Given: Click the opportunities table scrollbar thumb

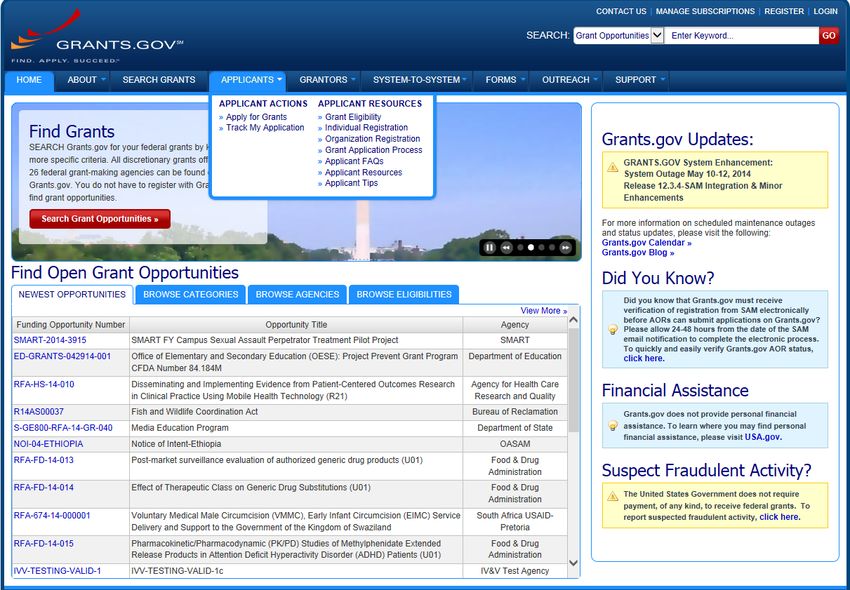Looking at the screenshot, I should pos(573,379).
